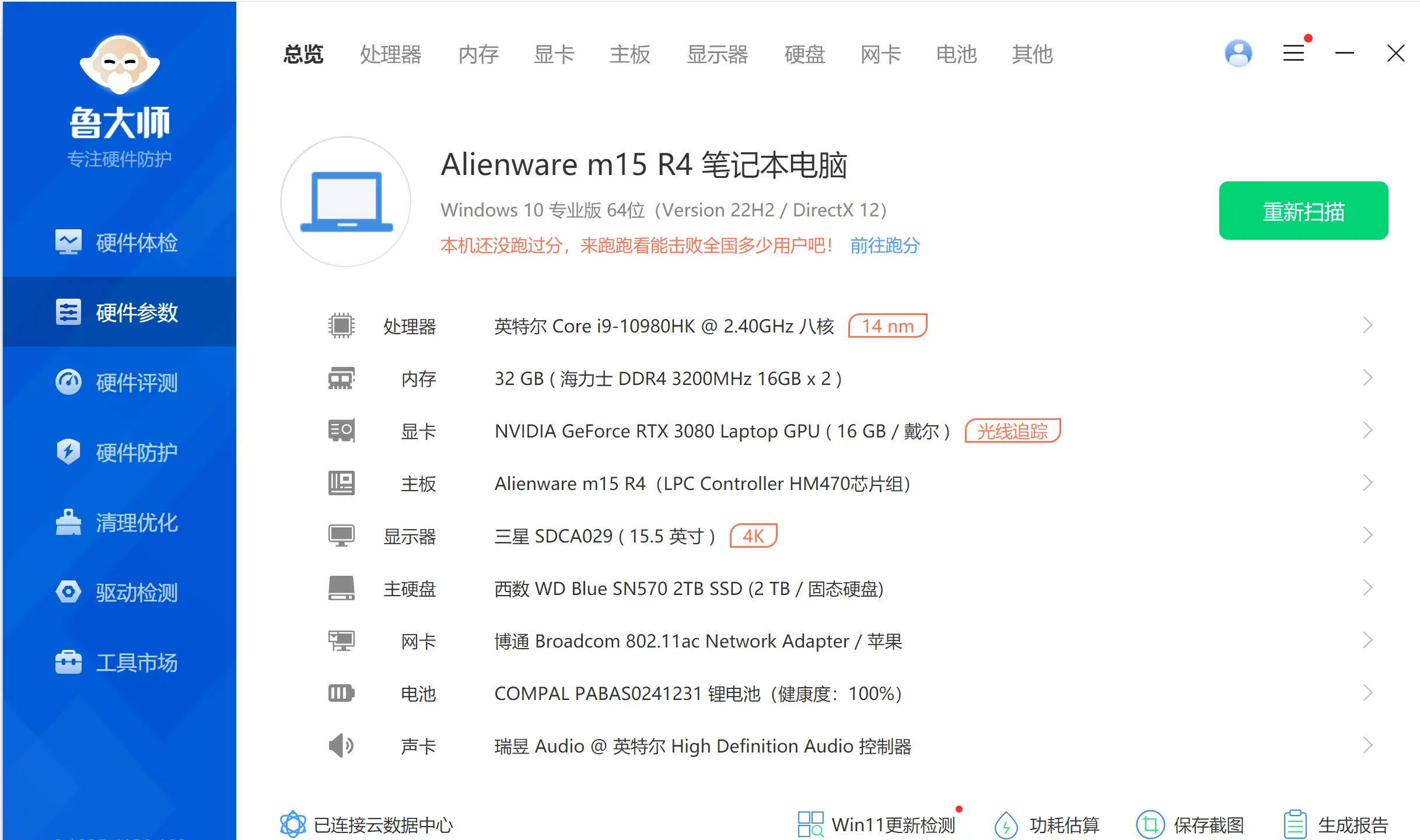Screen dimensions: 1420x840
Task: Expand the 处理器 row chevron
Action: click(1367, 325)
